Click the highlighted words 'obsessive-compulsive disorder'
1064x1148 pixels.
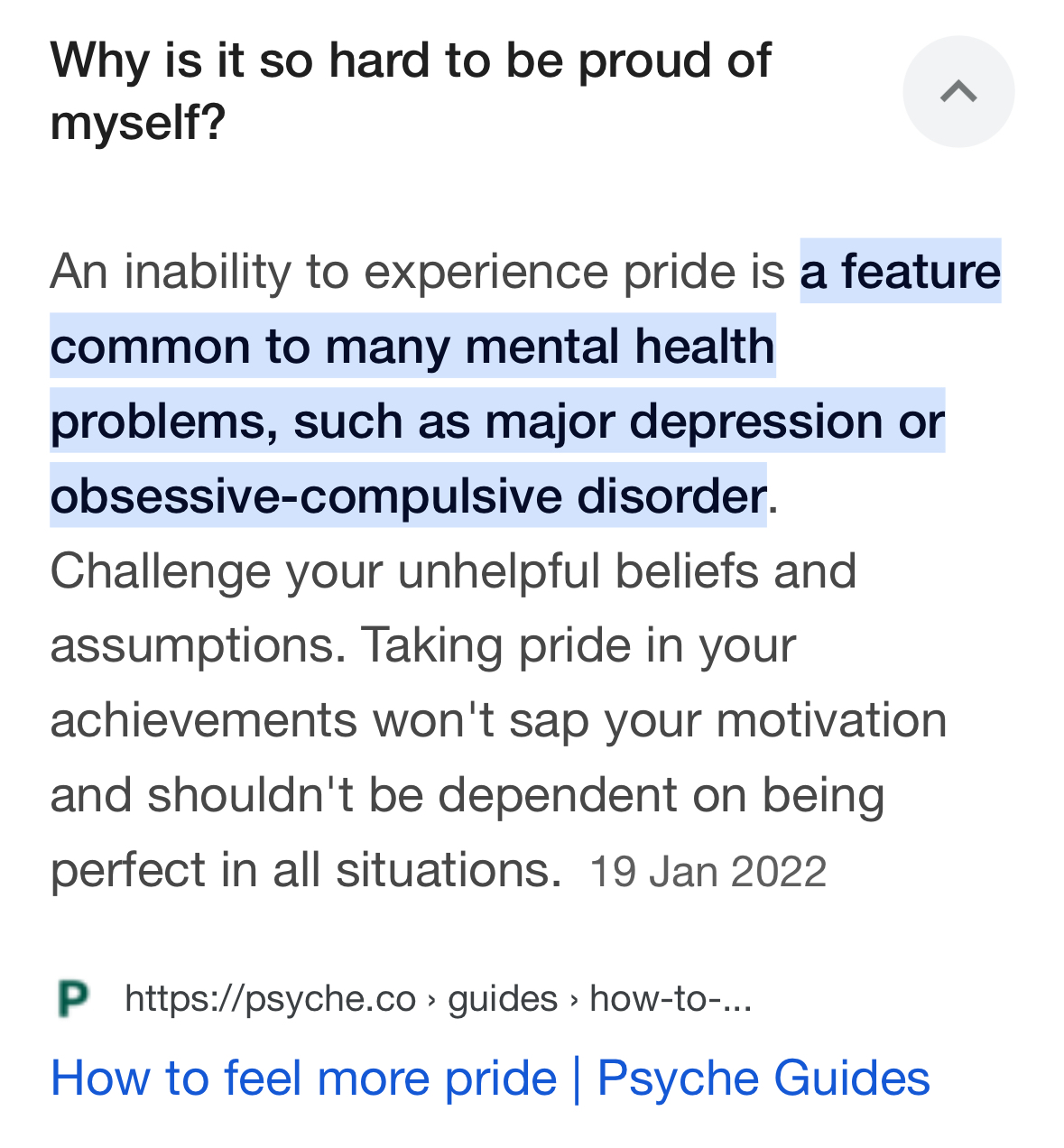(x=408, y=495)
